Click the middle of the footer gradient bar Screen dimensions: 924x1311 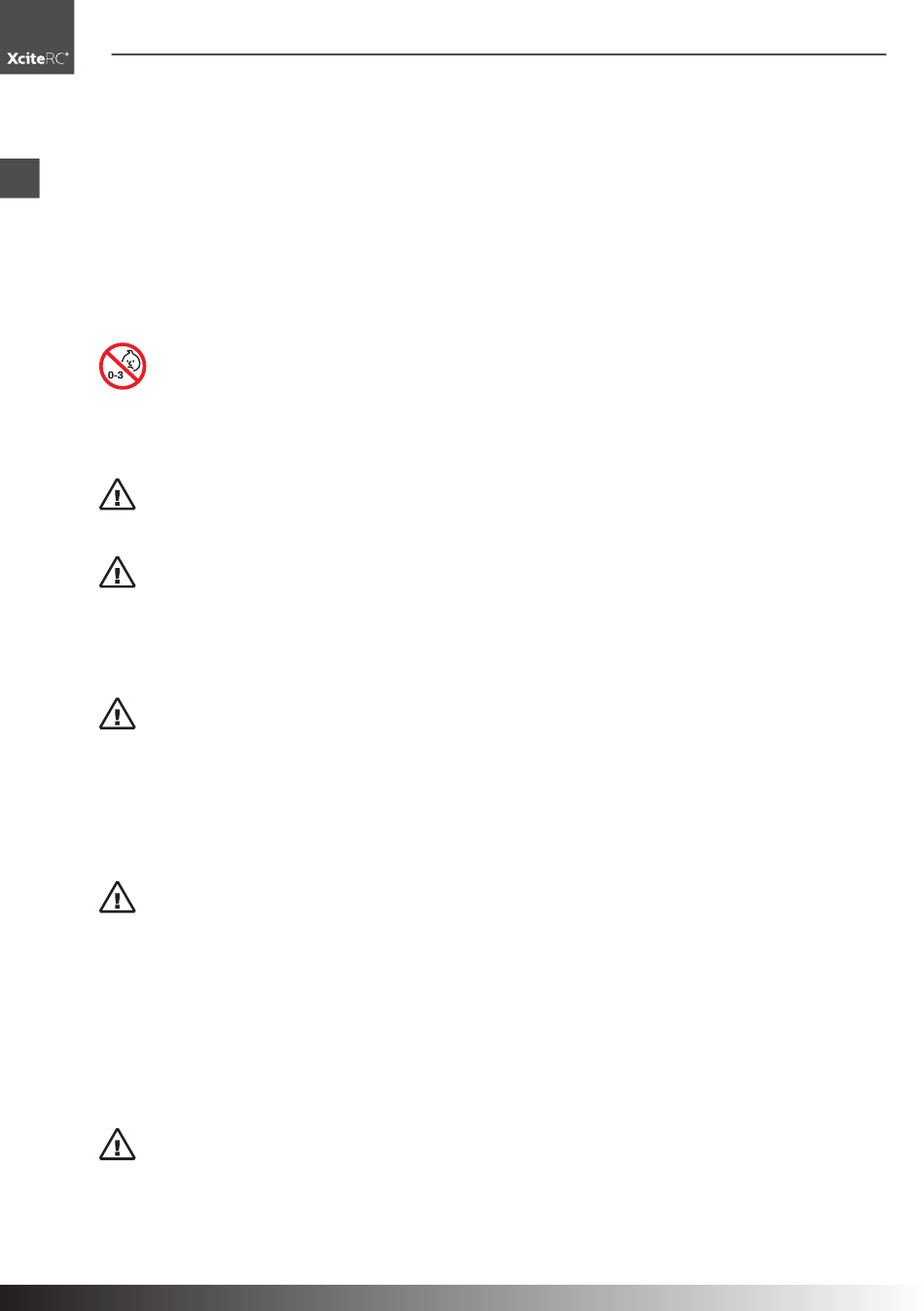(x=462, y=1297)
